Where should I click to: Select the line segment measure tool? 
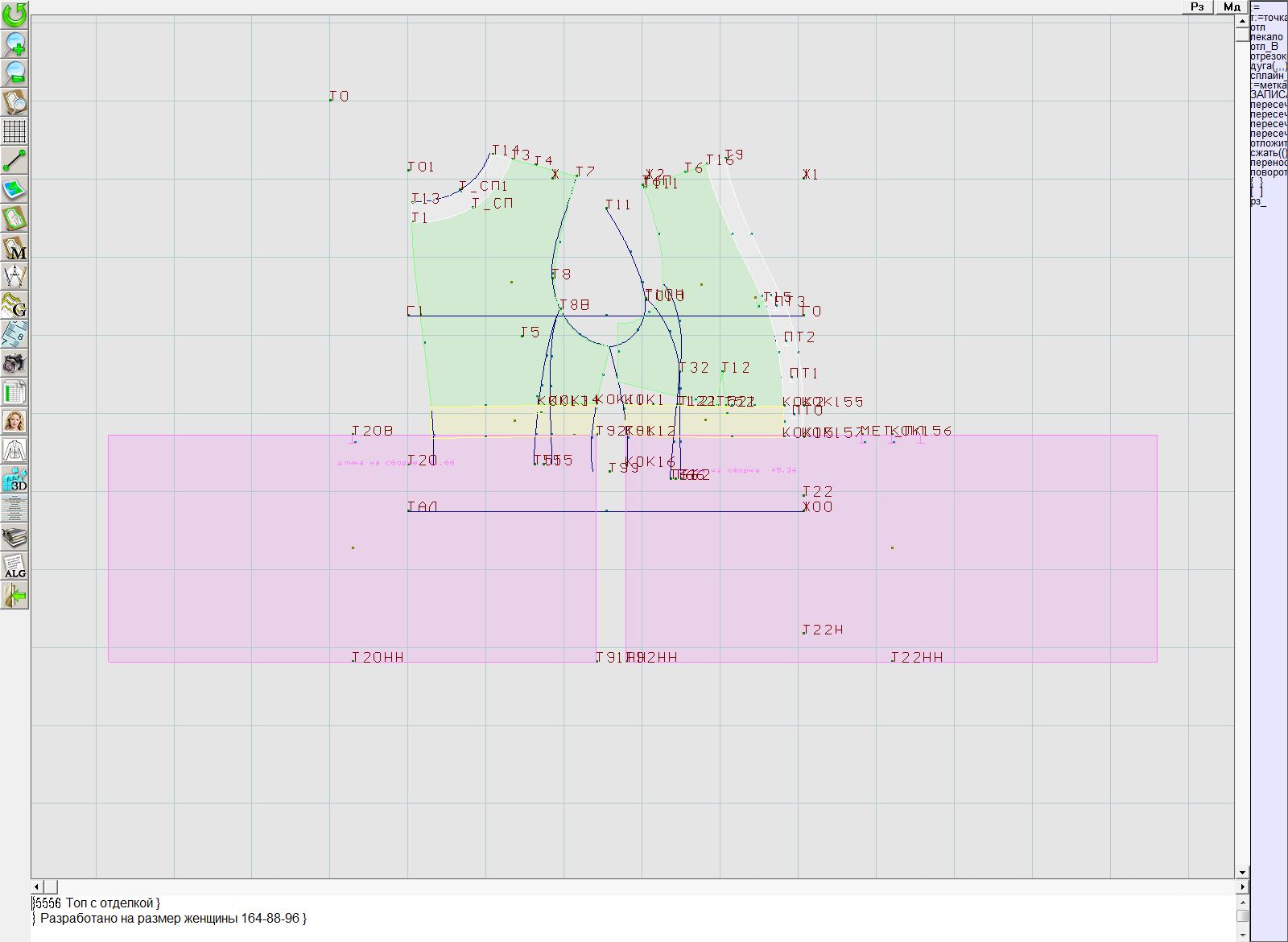click(14, 160)
